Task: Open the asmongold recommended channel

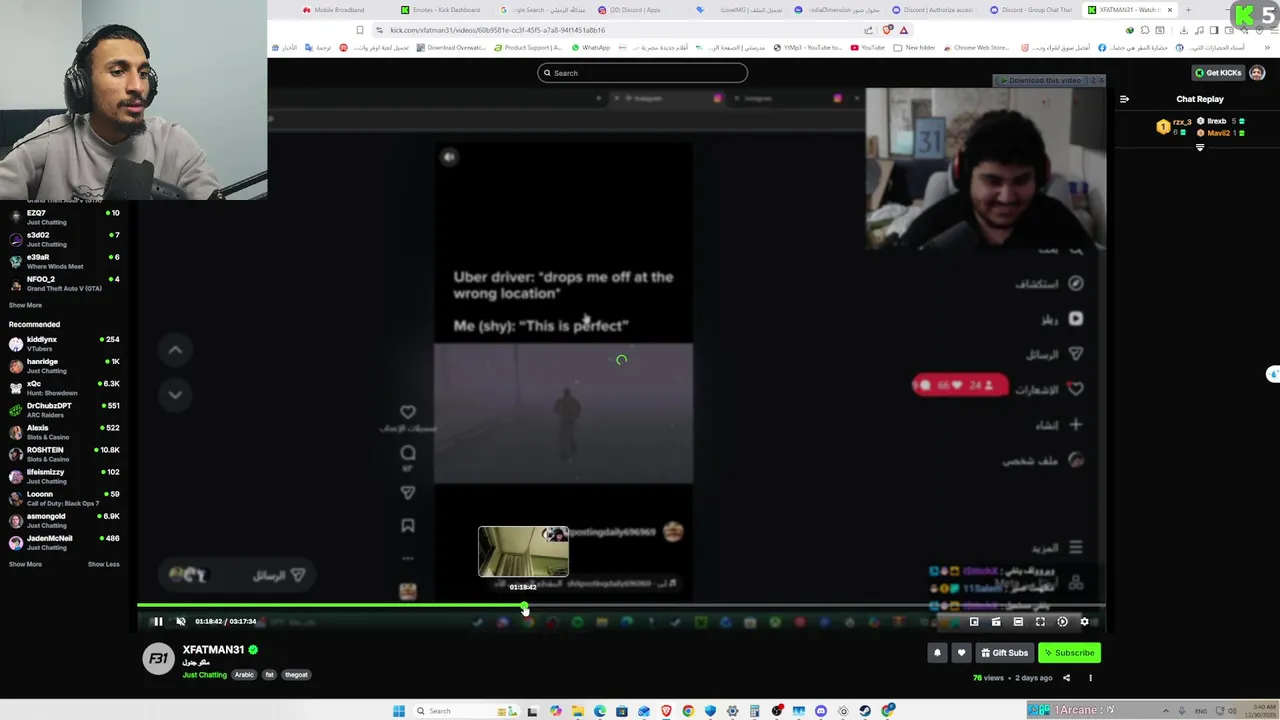Action: pos(64,520)
